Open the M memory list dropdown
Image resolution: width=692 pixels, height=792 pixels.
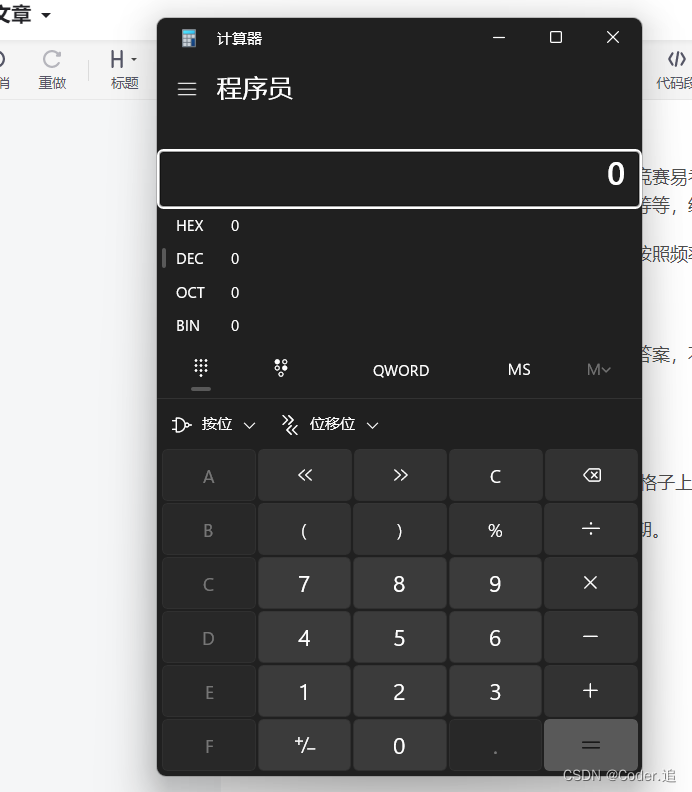(599, 370)
